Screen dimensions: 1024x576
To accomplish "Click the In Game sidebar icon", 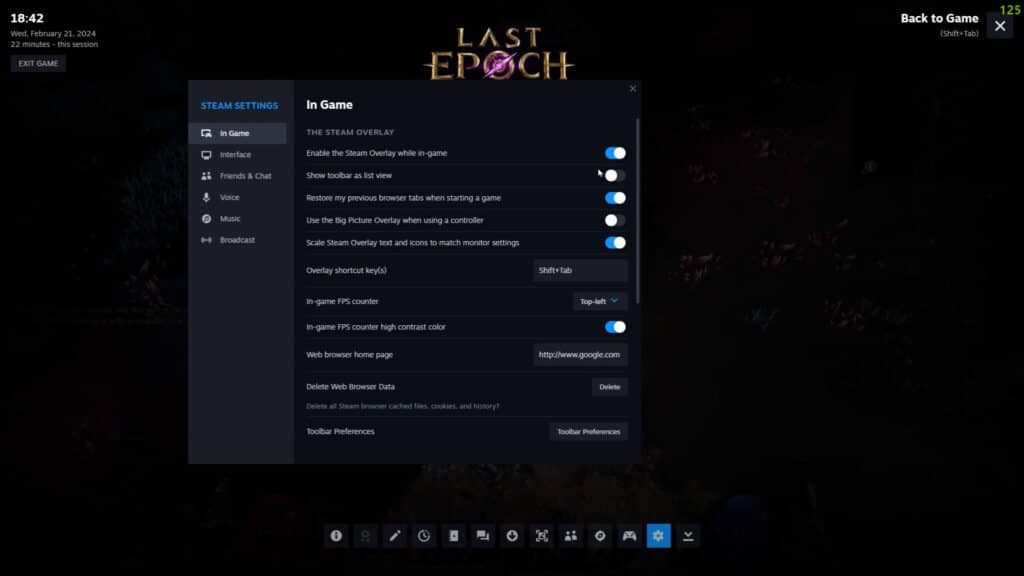I will coord(206,133).
